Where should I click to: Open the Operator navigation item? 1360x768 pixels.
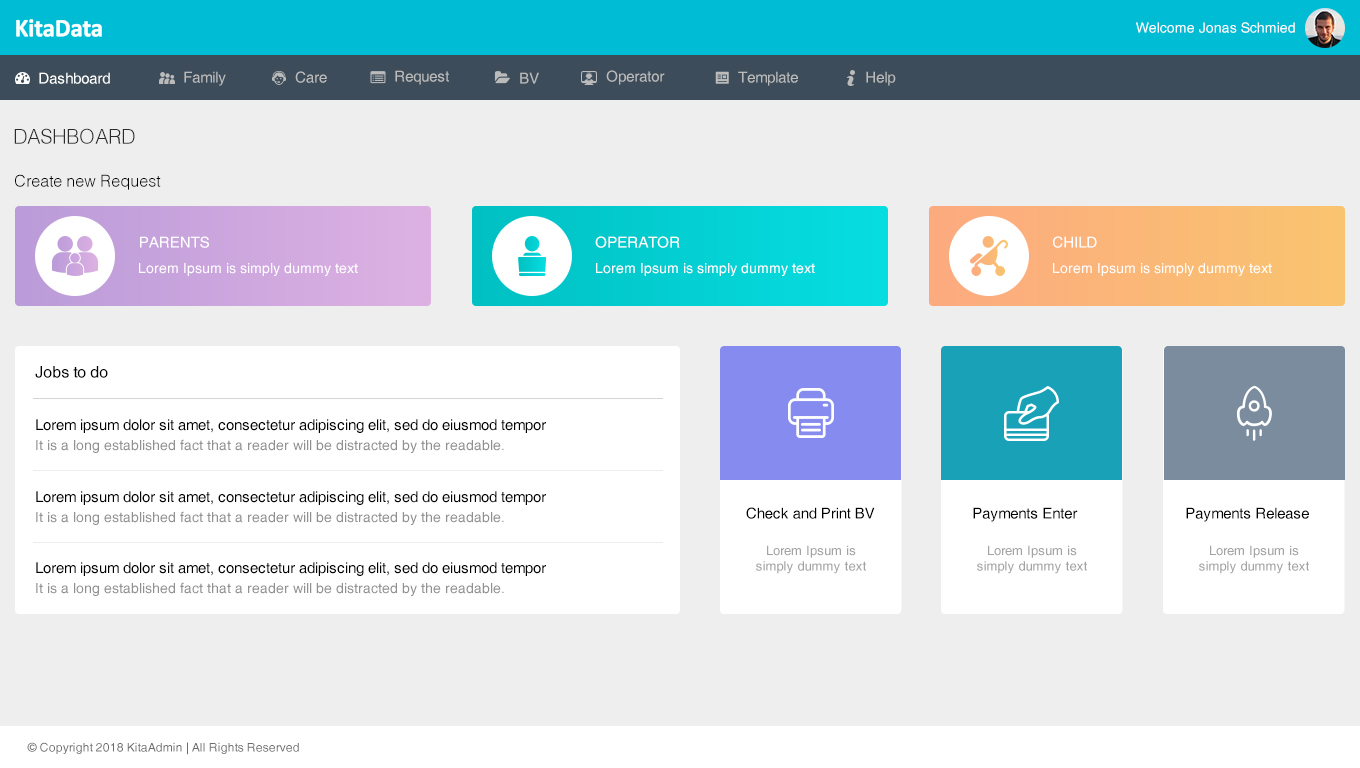(623, 77)
